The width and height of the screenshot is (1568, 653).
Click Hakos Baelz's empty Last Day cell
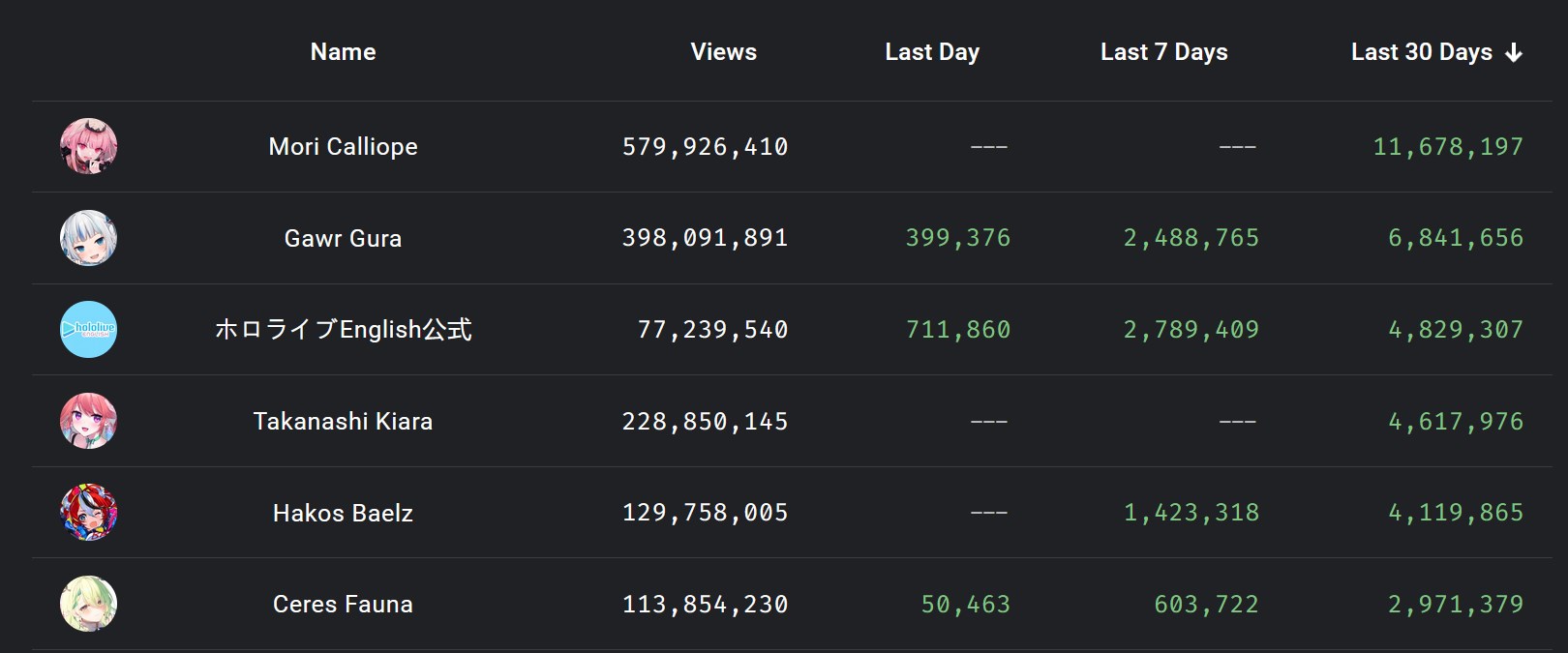click(989, 513)
